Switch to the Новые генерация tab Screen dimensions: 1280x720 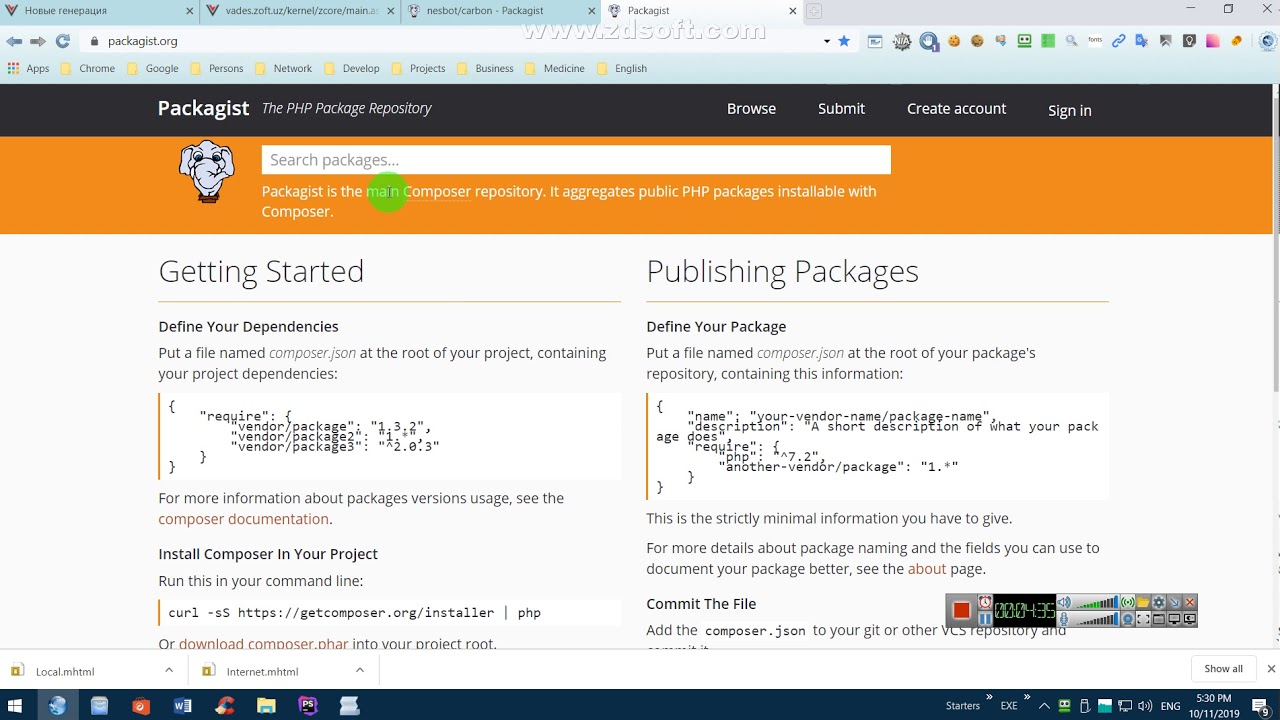99,11
